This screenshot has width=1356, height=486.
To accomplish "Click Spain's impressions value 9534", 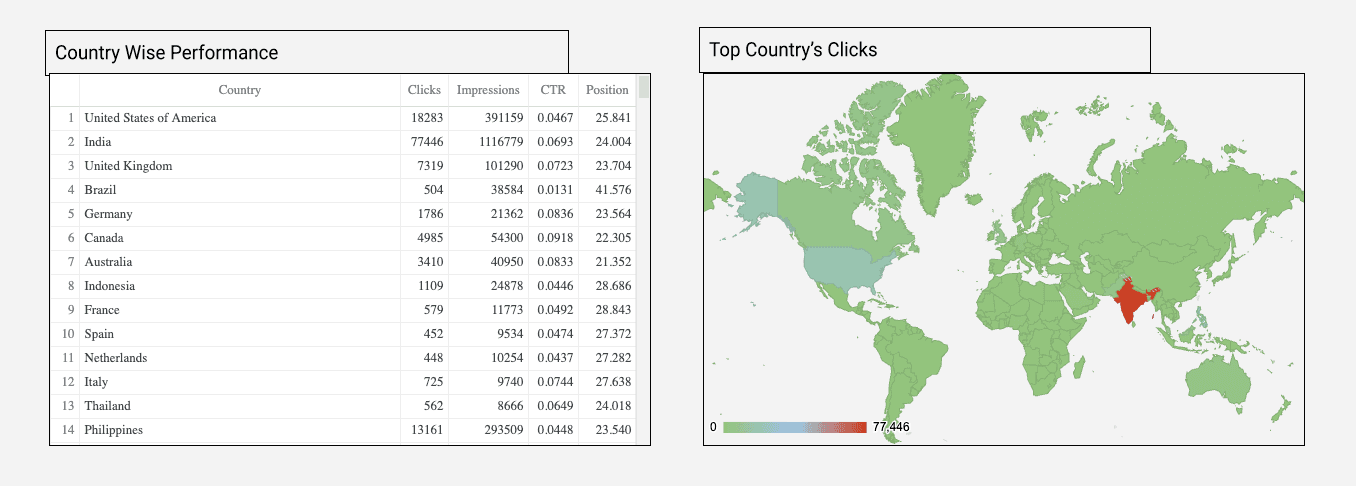I will [511, 334].
